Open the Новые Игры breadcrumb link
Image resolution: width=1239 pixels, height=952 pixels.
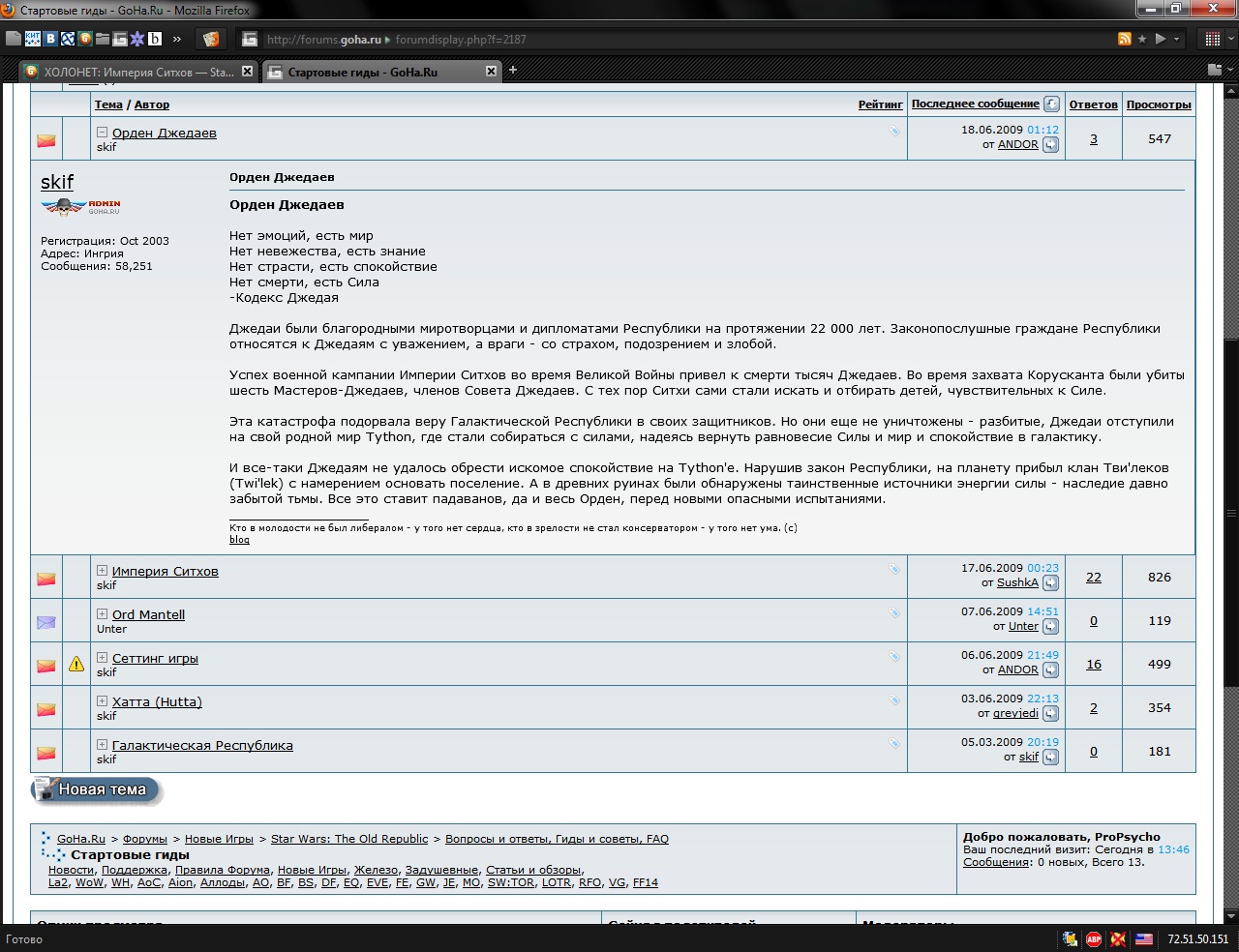click(x=219, y=839)
